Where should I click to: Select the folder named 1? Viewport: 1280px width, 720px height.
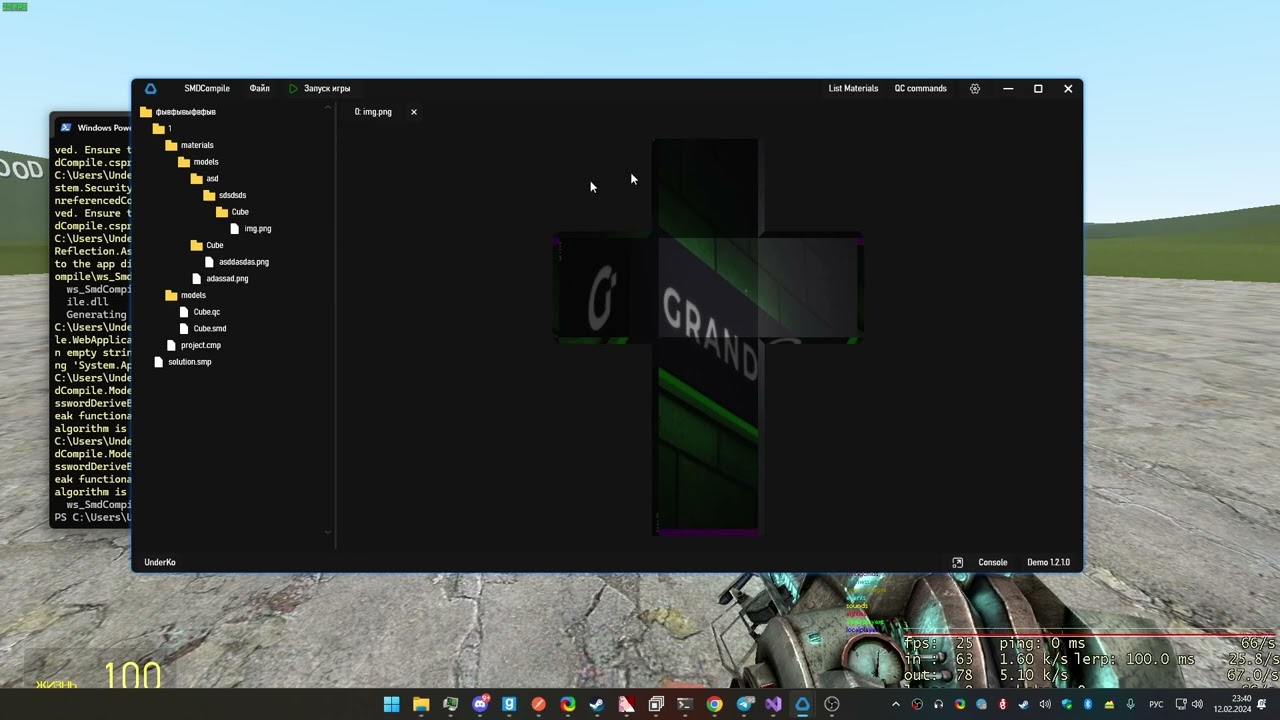(x=162, y=128)
